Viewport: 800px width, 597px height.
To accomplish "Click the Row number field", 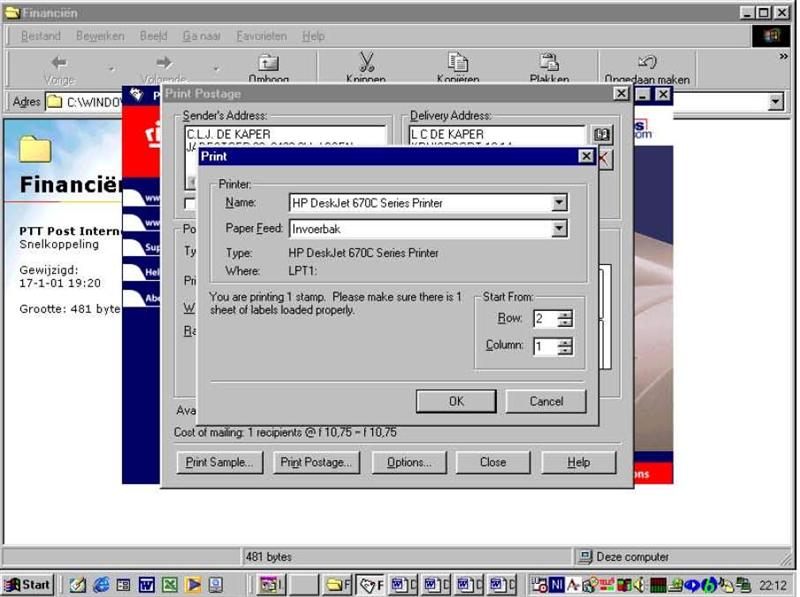I will [544, 318].
